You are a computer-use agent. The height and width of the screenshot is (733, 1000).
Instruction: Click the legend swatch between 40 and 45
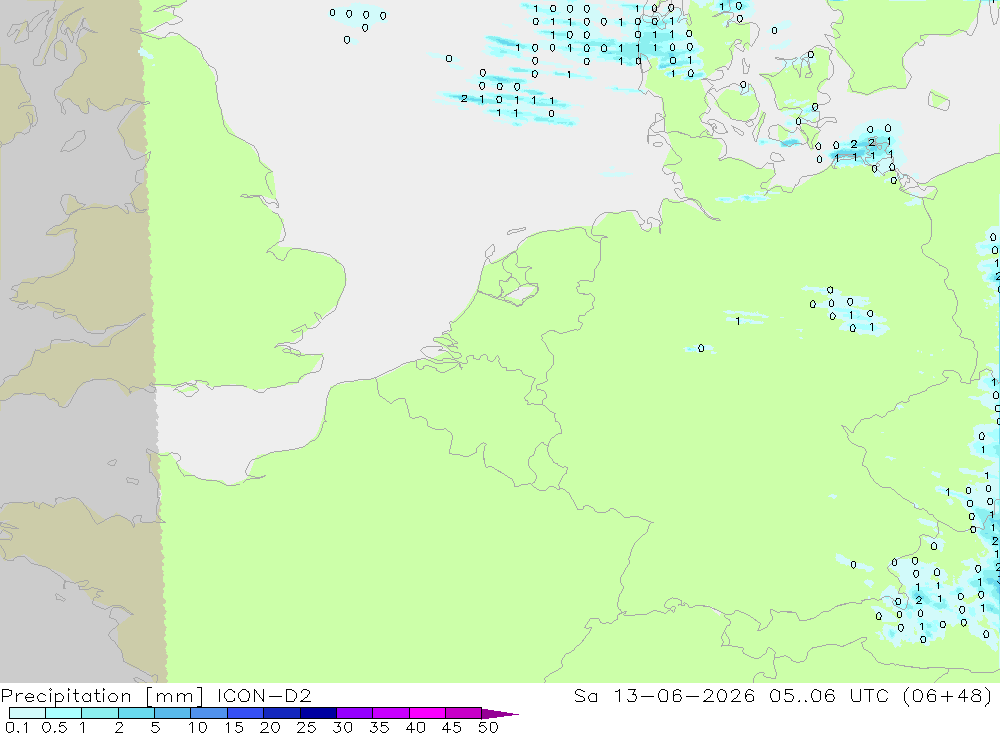[427, 713]
